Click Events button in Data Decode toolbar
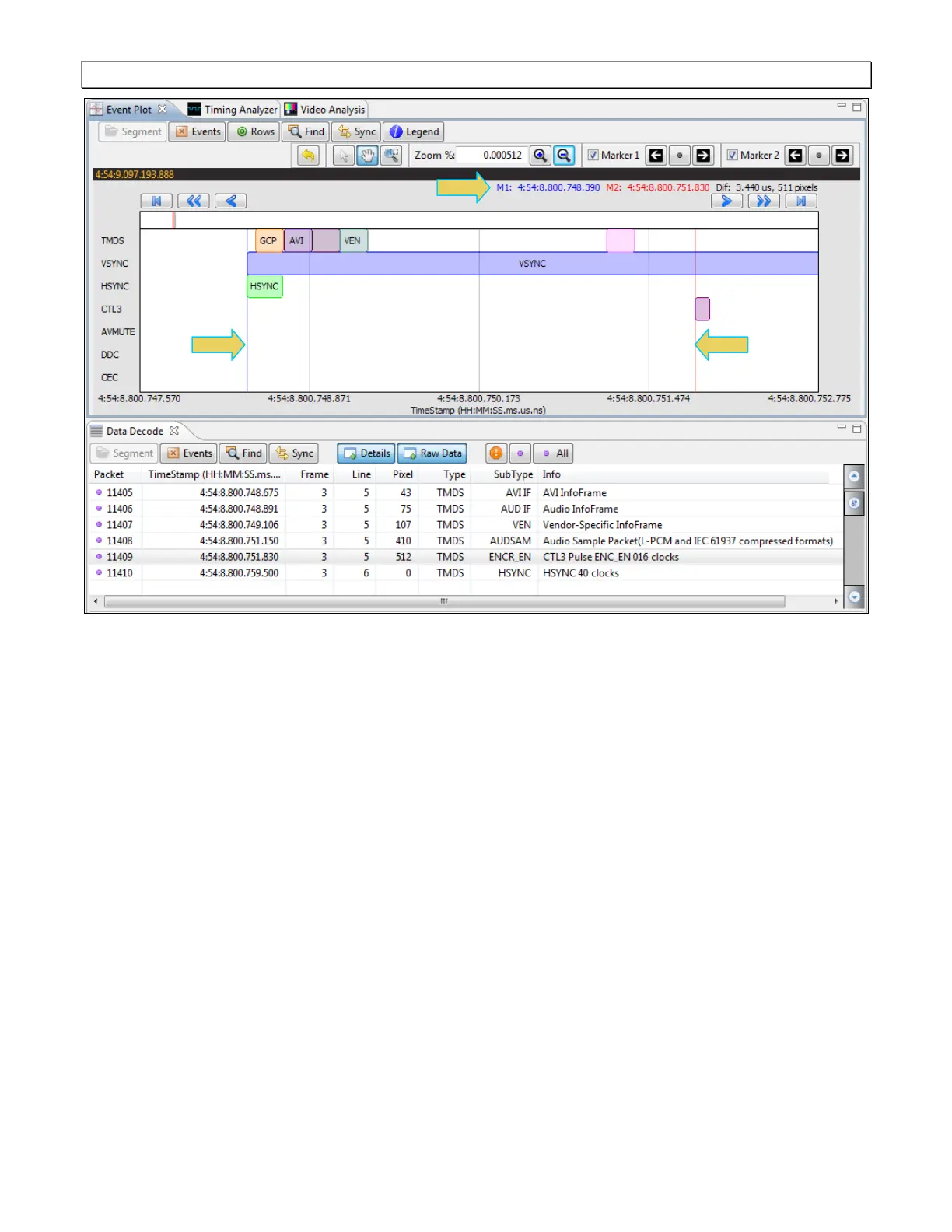952x1232 pixels. pyautogui.click(x=189, y=453)
